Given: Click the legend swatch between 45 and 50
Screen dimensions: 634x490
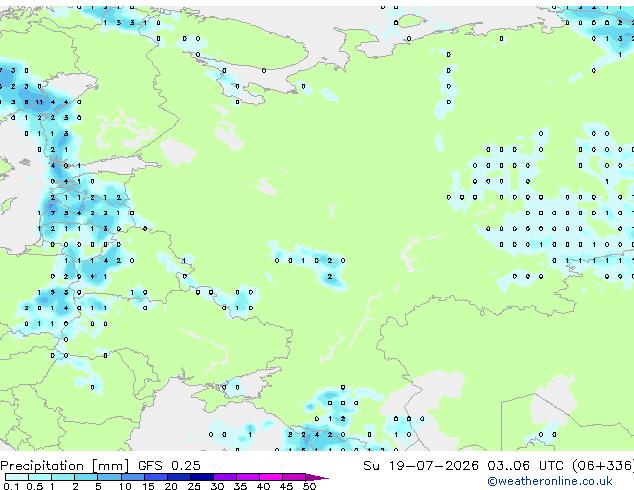Looking at the screenshot, I should [294, 477].
